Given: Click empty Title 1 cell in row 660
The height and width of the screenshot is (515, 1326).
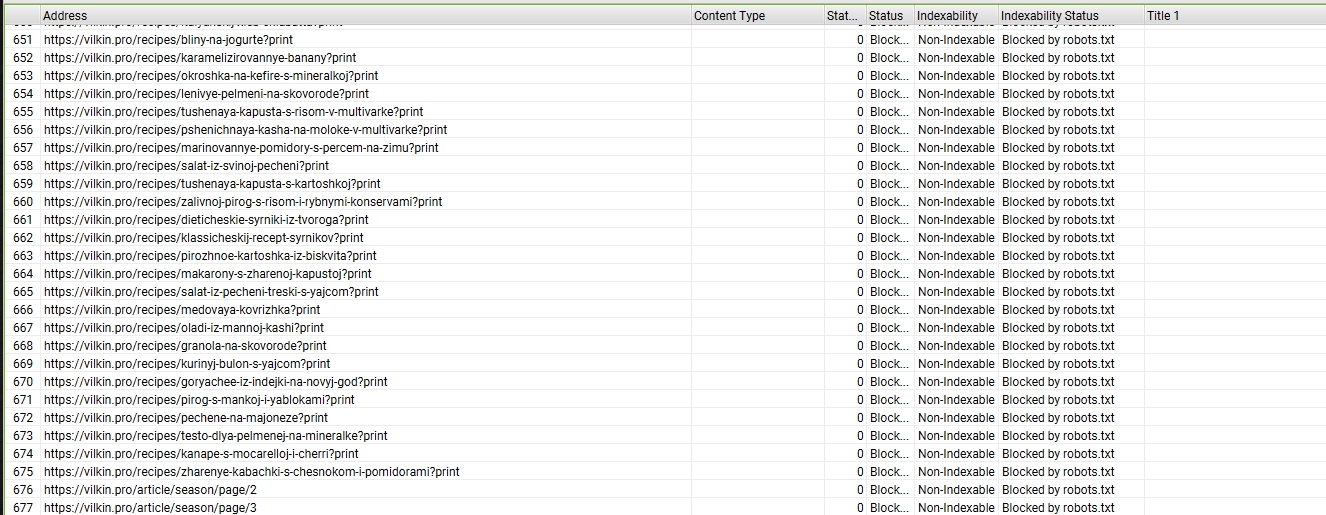Looking at the screenshot, I should (x=1235, y=202).
